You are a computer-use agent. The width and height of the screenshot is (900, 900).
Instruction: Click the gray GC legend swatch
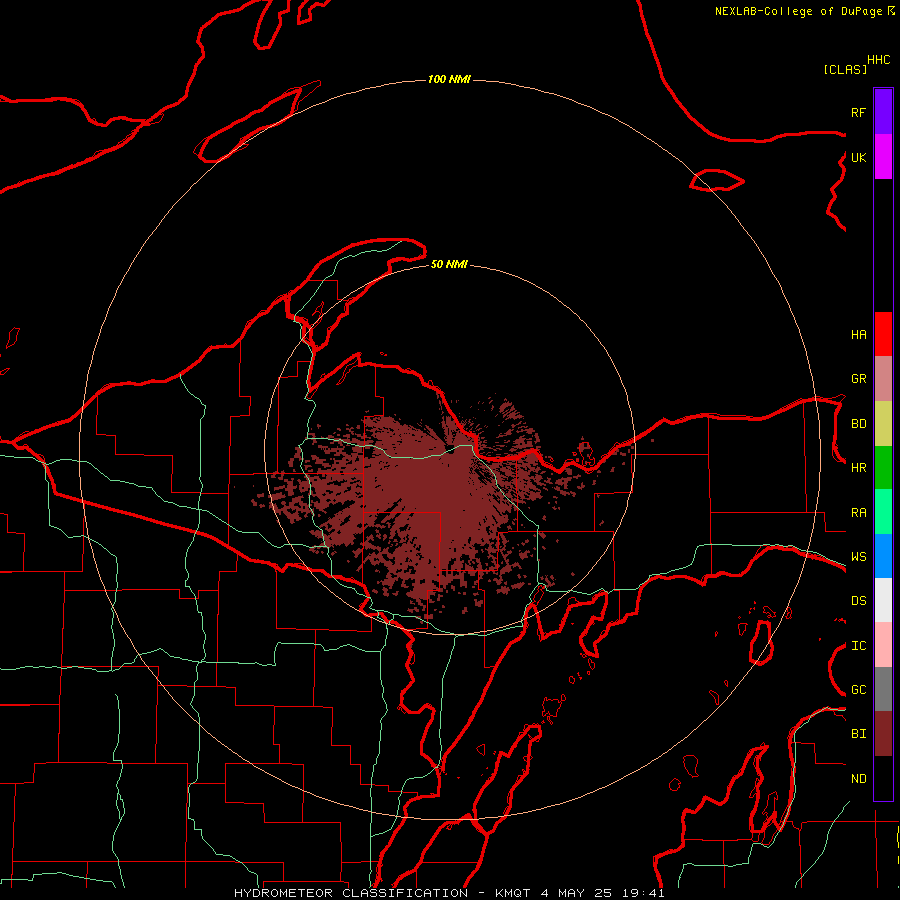(883, 689)
